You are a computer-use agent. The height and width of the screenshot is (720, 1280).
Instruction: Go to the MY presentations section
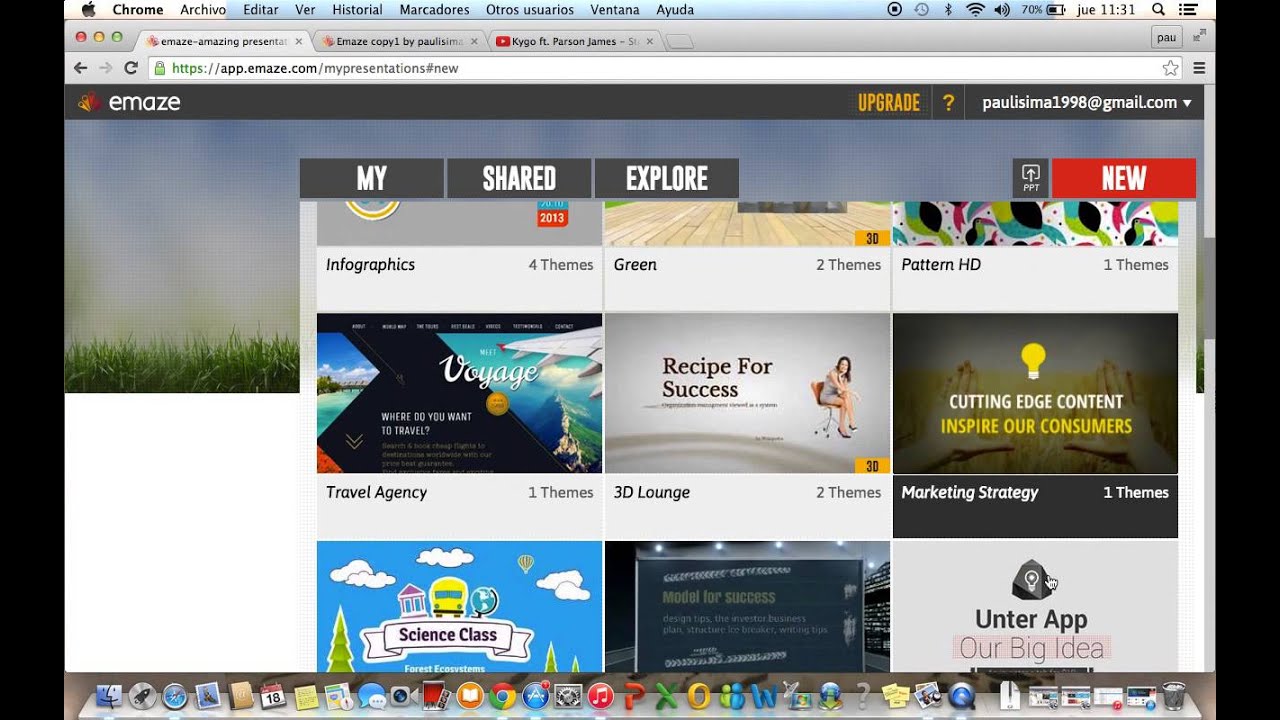click(x=372, y=178)
